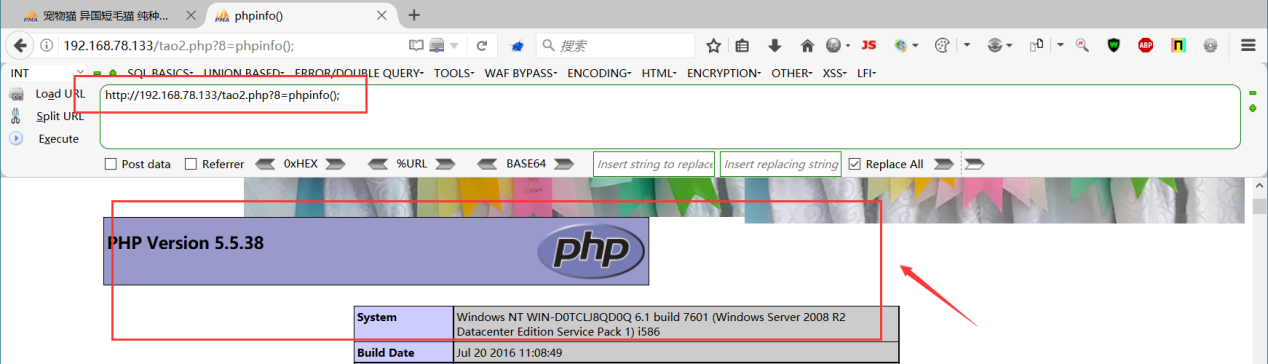Image resolution: width=1268 pixels, height=364 pixels.
Task: Go to home page icon
Action: pos(807,46)
